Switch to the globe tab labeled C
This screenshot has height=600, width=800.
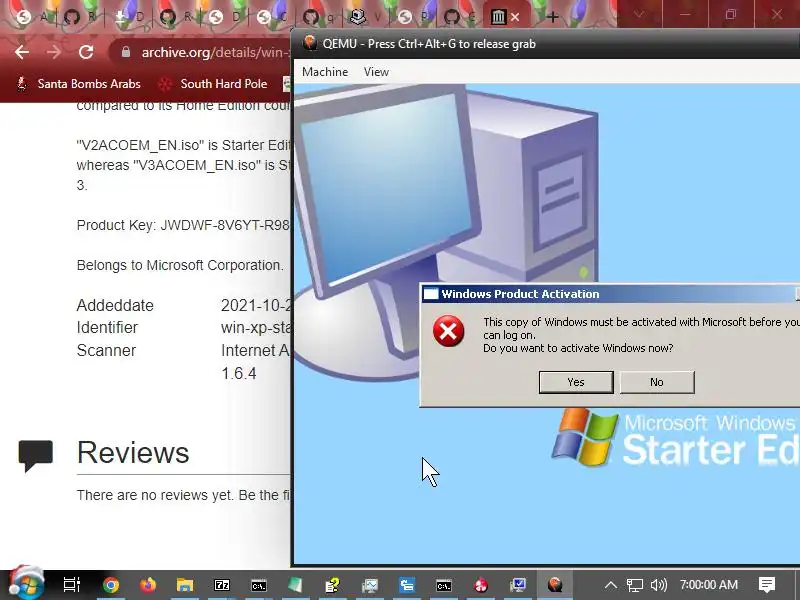(x=271, y=17)
